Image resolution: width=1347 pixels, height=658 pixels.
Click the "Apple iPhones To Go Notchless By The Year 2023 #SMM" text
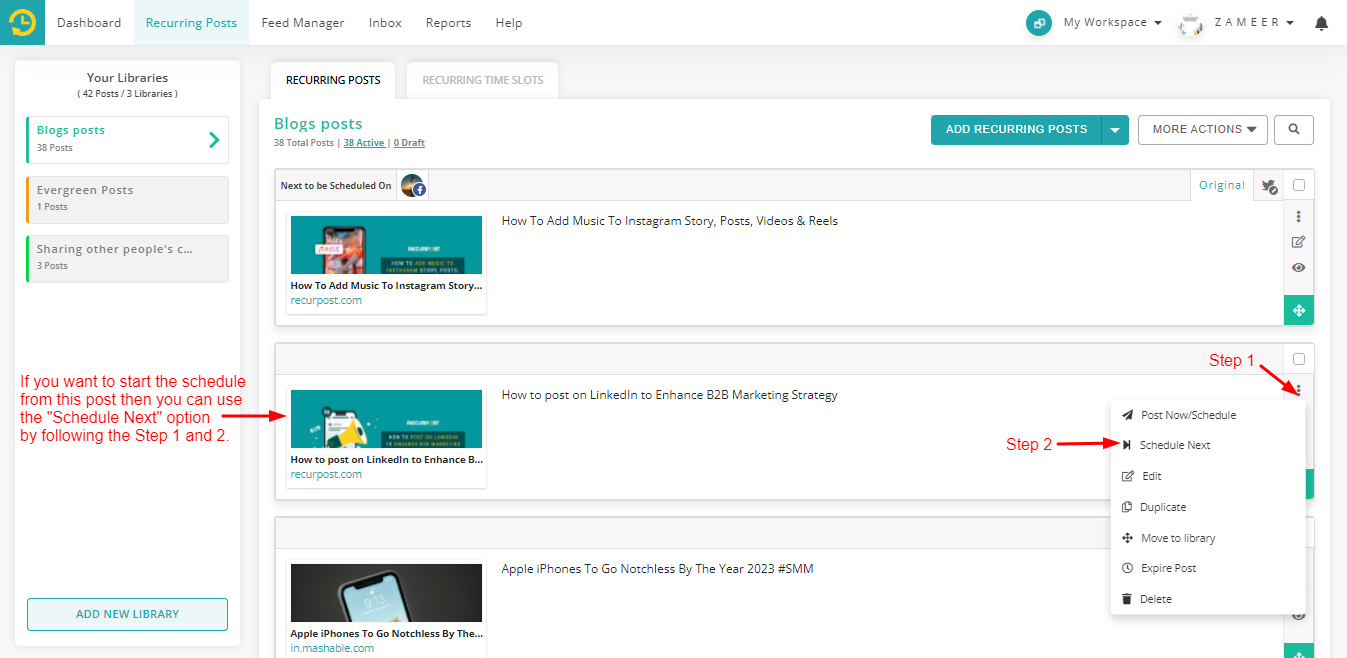657,569
